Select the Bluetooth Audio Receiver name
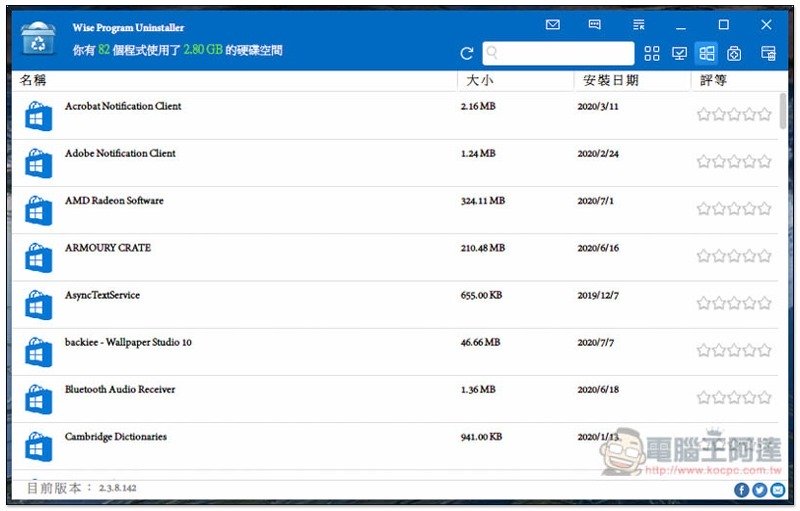This screenshot has width=800, height=511. tap(120, 389)
